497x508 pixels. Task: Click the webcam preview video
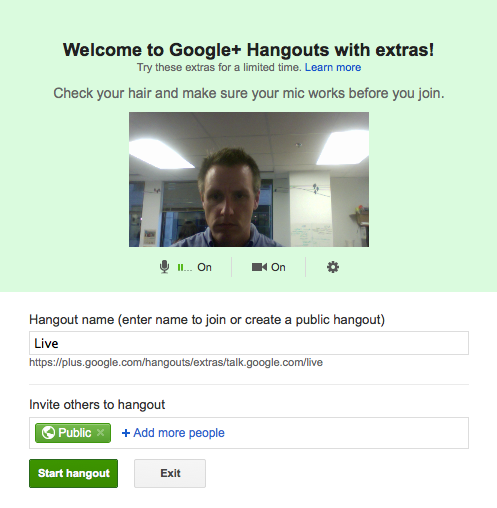(x=249, y=179)
